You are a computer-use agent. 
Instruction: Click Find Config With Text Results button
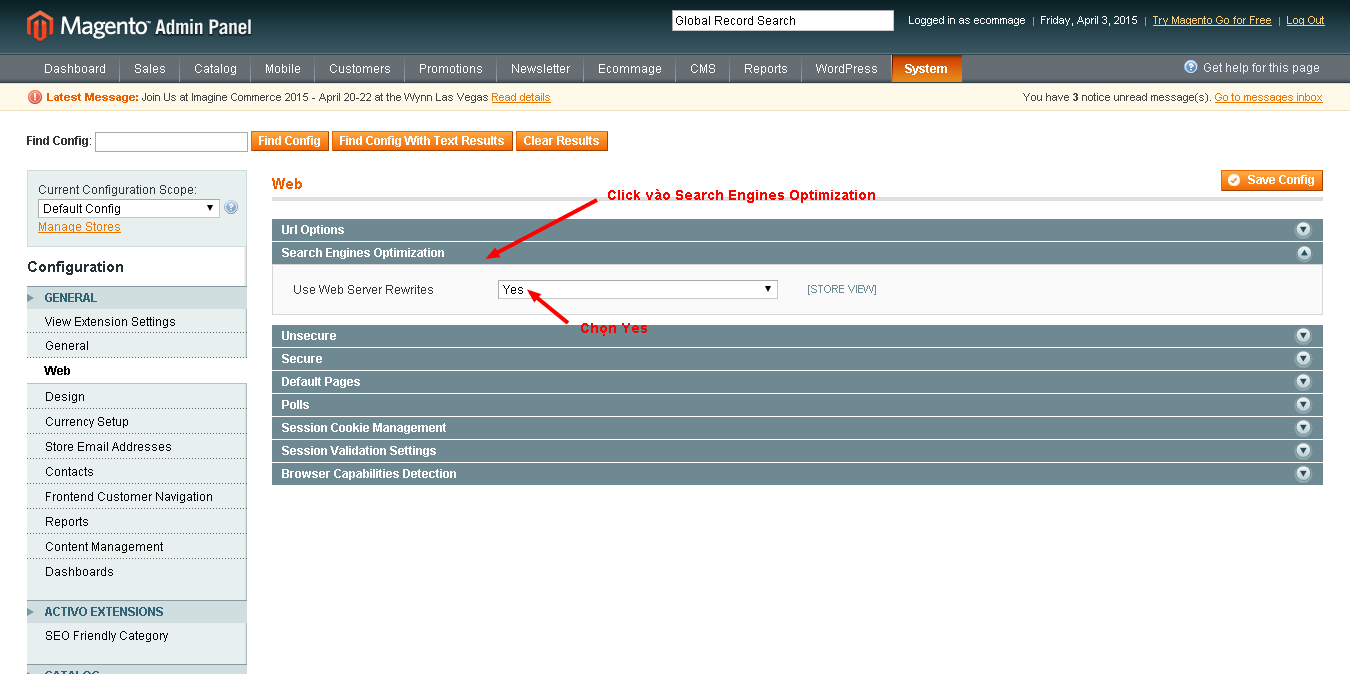[x=422, y=141]
